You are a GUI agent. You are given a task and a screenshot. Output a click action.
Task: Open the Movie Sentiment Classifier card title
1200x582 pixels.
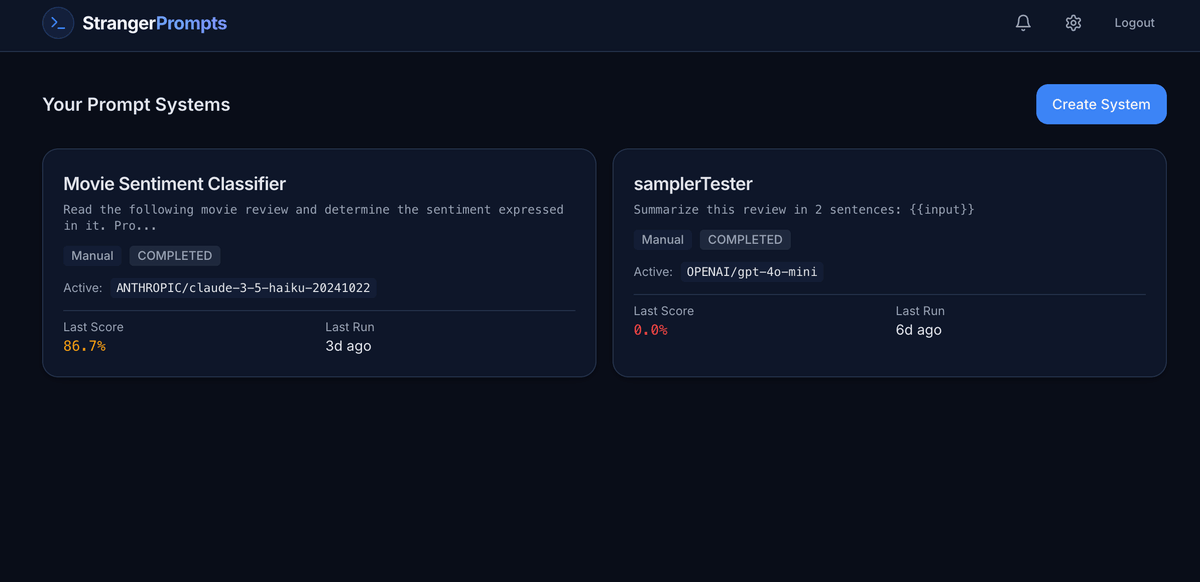174,184
